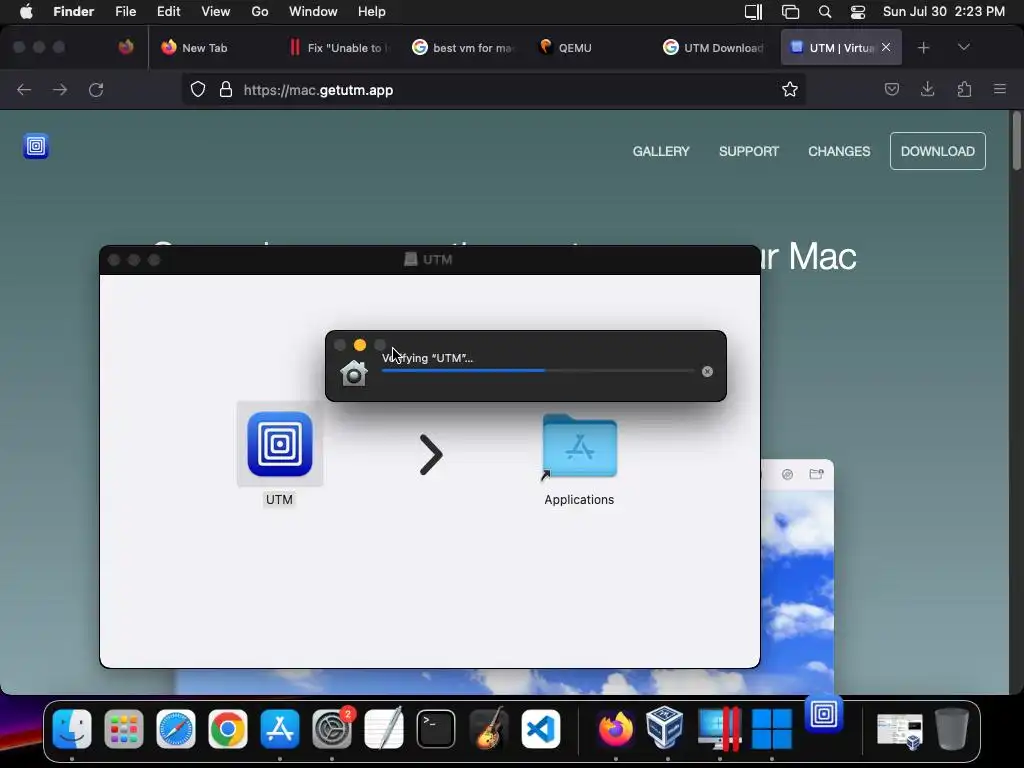Screen dimensions: 1024x768
Task: Open a new browser tab with plus
Action: pyautogui.click(x=923, y=48)
